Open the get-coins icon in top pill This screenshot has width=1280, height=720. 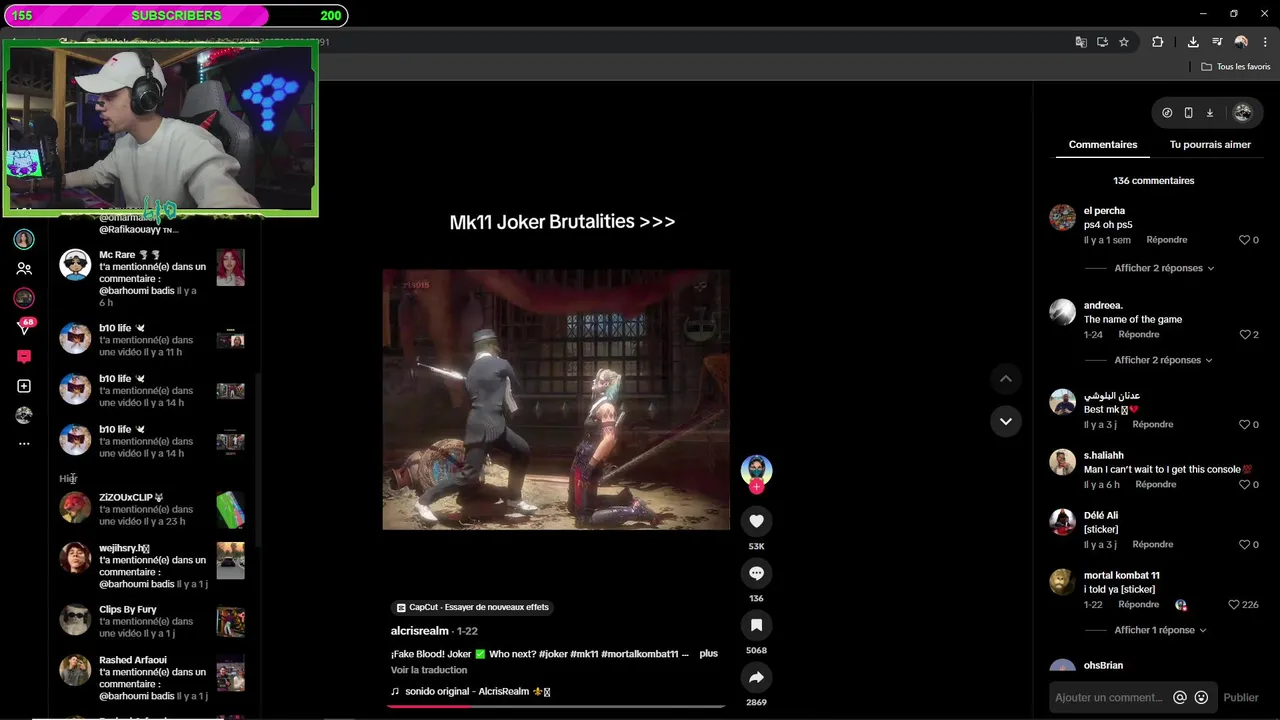tap(1167, 113)
